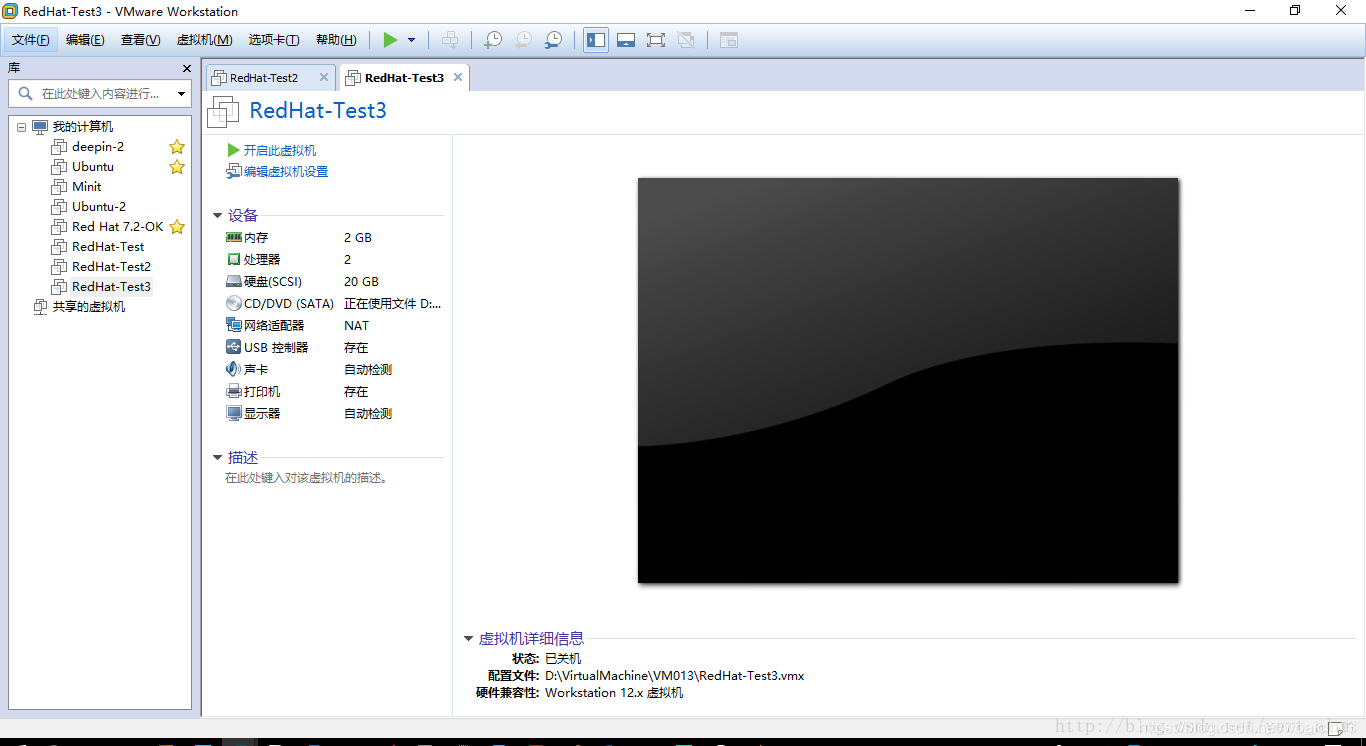1366x746 pixels.
Task: Open the 虚拟机(M) menu
Action: (x=203, y=40)
